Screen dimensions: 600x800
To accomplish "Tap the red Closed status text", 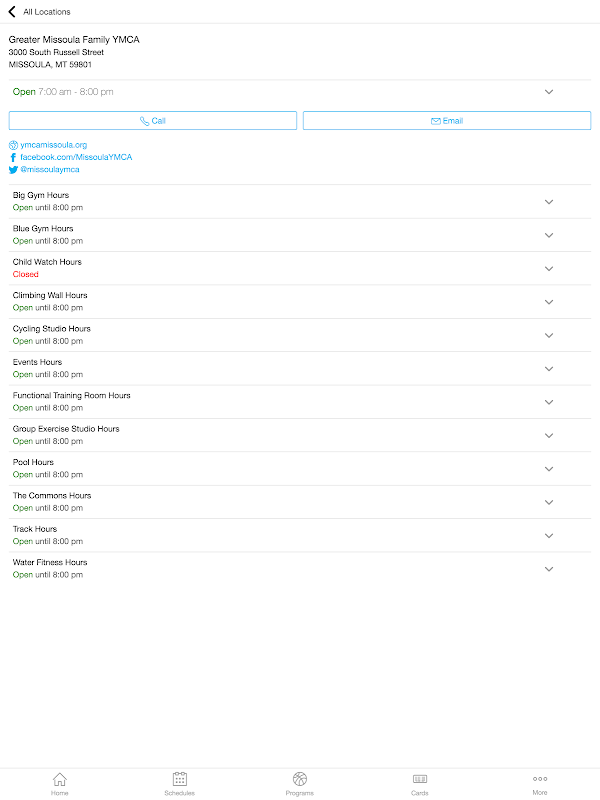I will click(x=26, y=274).
